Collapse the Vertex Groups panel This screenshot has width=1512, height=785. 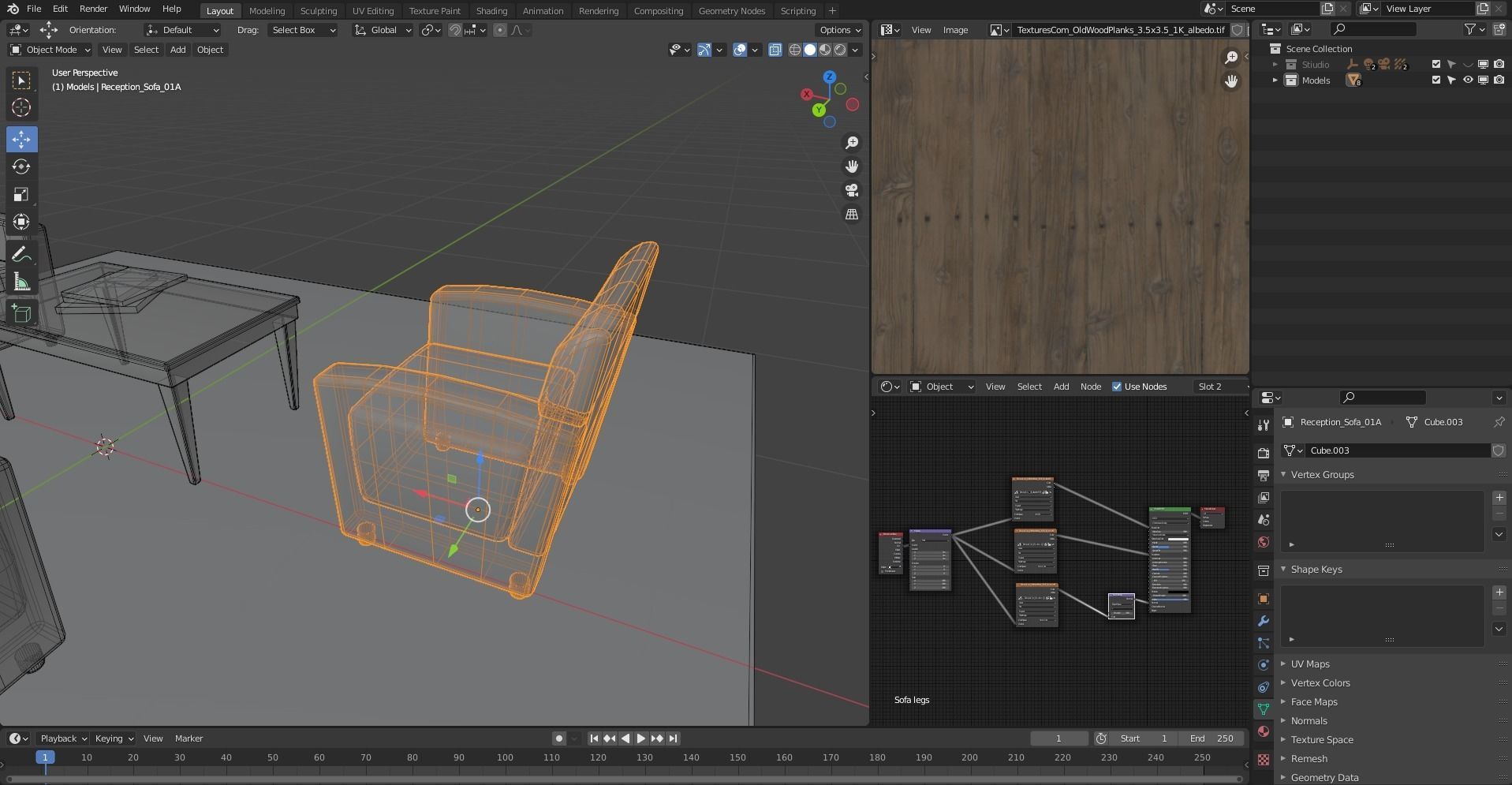coord(1321,475)
